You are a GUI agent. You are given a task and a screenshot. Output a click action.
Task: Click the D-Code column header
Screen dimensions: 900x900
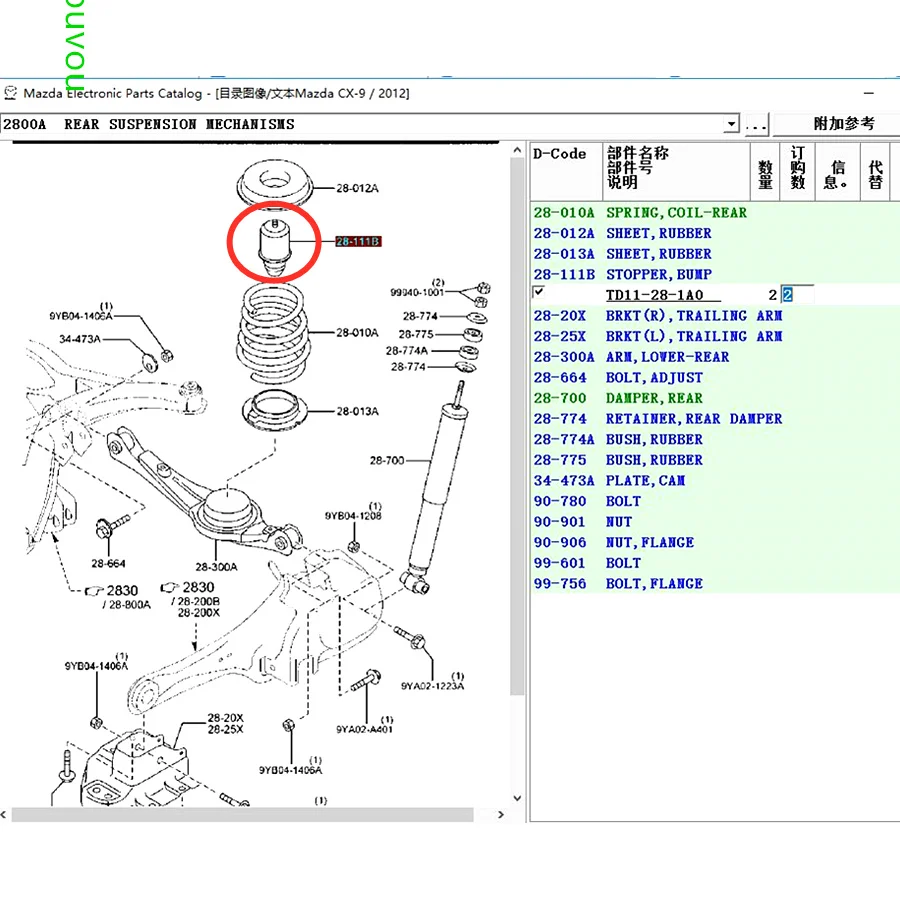click(566, 172)
